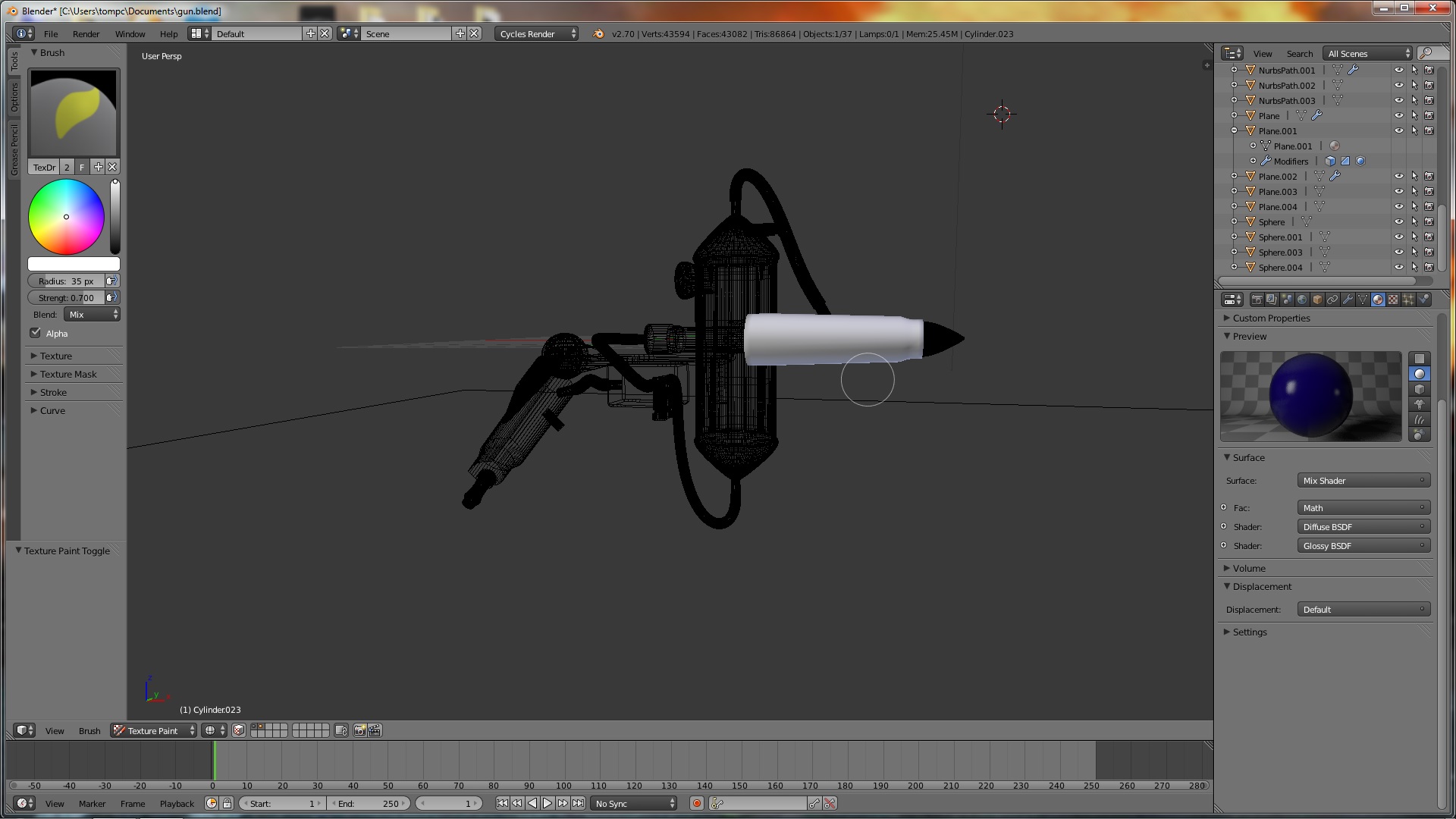Image resolution: width=1456 pixels, height=819 pixels.
Task: Open the Render properties tab (camera icon)
Action: (x=1257, y=299)
